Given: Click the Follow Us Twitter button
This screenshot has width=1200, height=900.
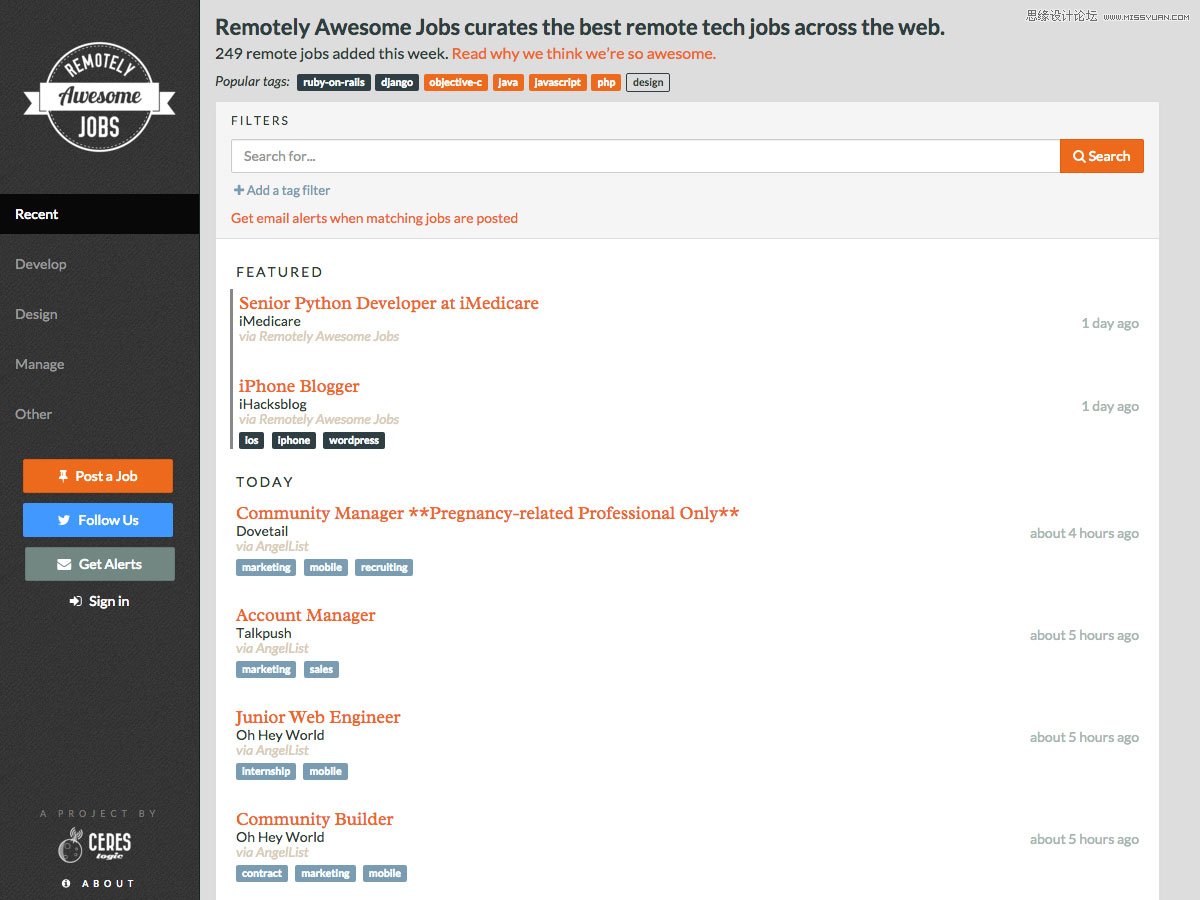Looking at the screenshot, I should (x=98, y=520).
